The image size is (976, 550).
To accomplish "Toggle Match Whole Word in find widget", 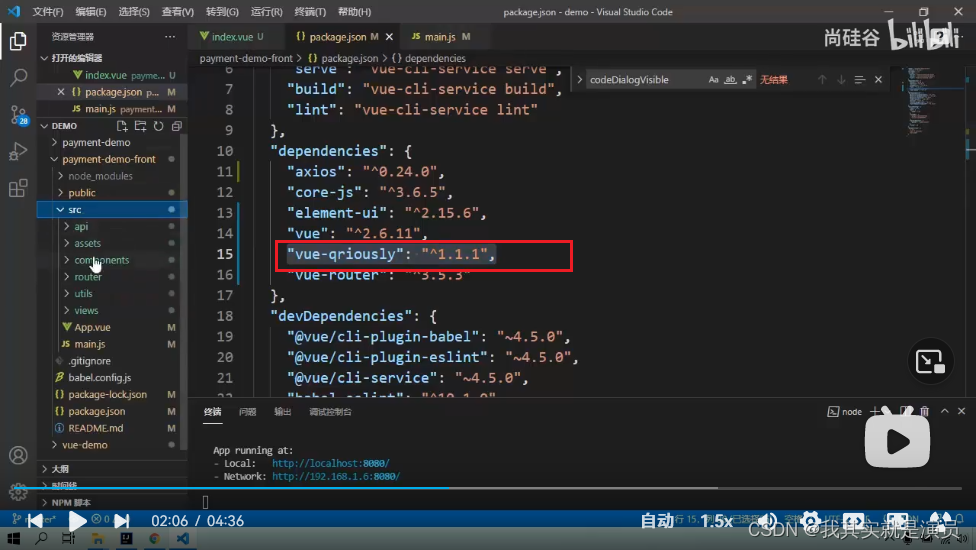I will (x=730, y=80).
